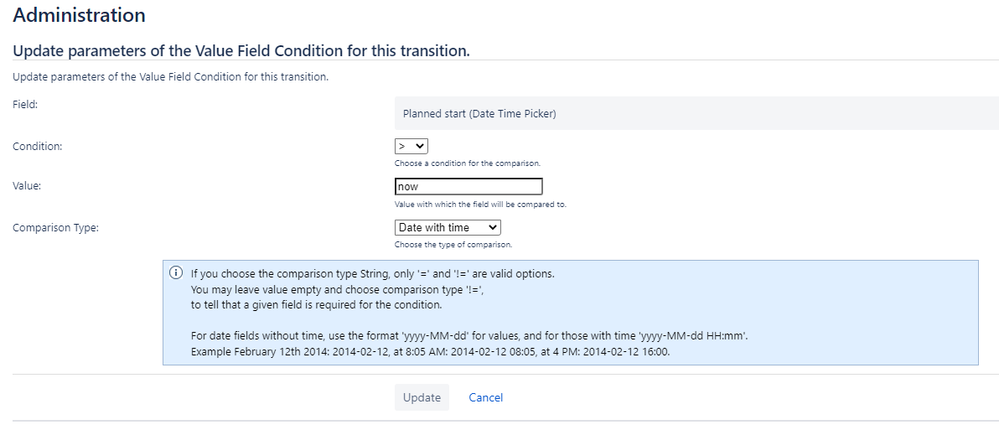Viewport: 999px width, 425px height.
Task: Click the 'Update parameters of the Value Field Condition' bold heading
Action: click(x=241, y=50)
